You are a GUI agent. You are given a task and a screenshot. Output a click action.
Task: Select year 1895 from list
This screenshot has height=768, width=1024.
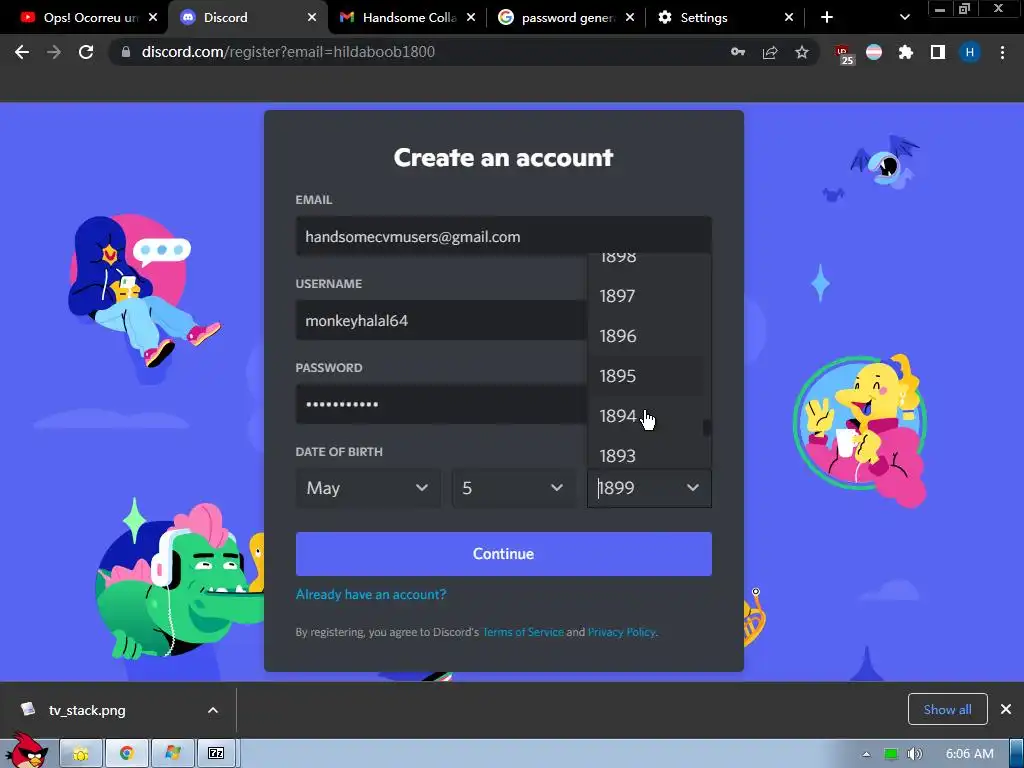click(x=647, y=376)
